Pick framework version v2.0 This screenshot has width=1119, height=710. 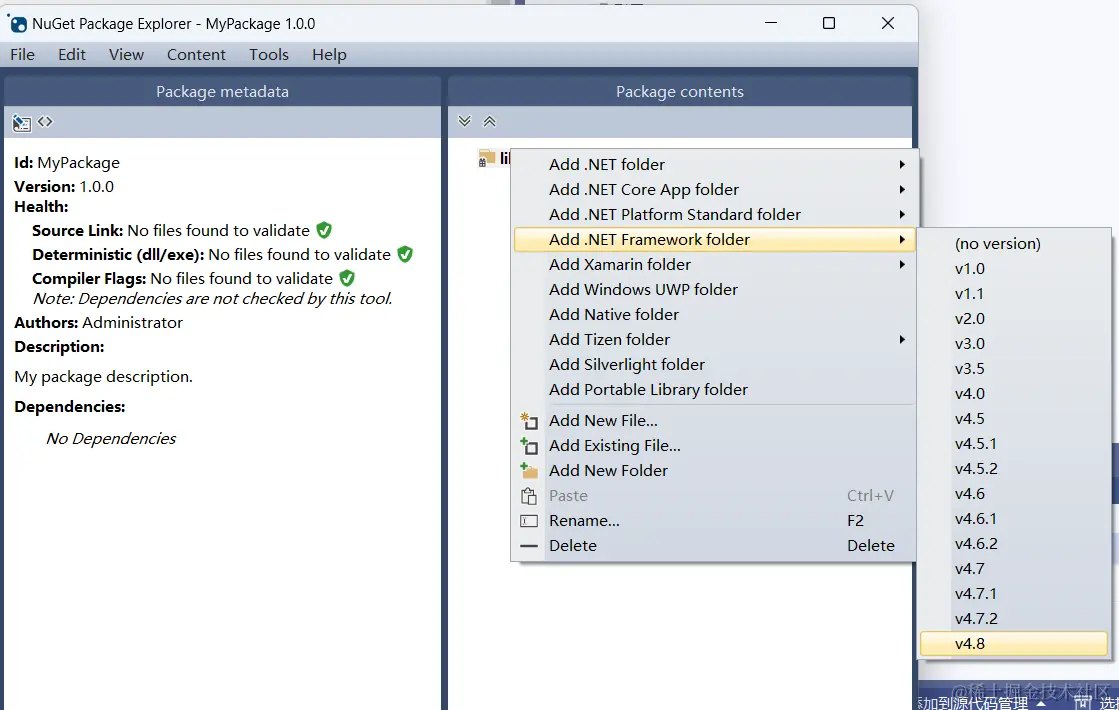(x=1014, y=319)
